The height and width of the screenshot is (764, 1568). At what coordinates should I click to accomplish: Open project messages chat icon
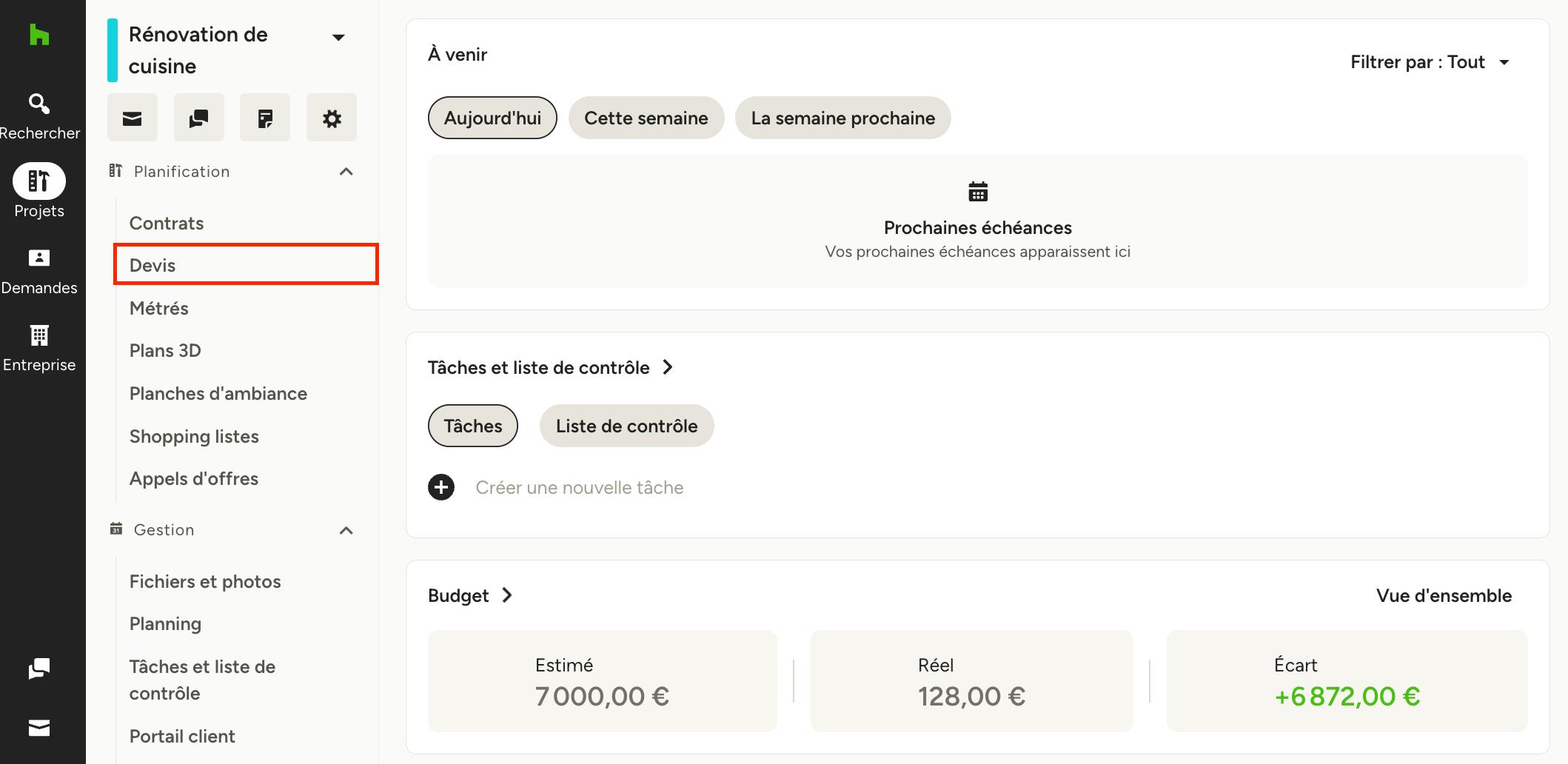(x=198, y=118)
